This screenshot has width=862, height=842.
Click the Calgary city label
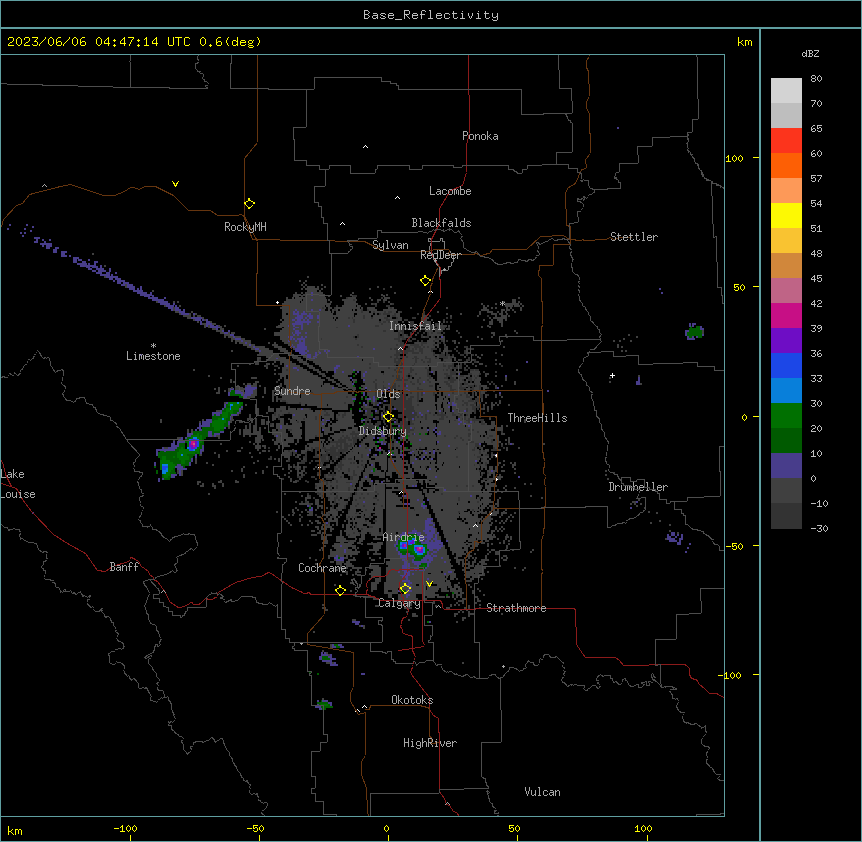[399, 603]
